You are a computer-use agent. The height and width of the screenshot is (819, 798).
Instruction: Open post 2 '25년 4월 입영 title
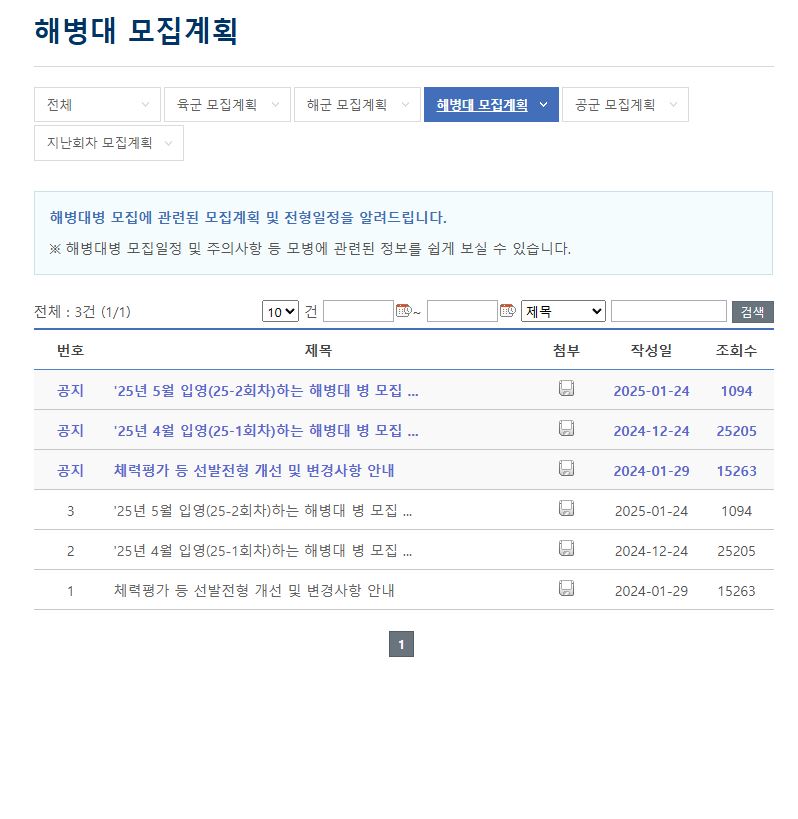[x=263, y=551]
